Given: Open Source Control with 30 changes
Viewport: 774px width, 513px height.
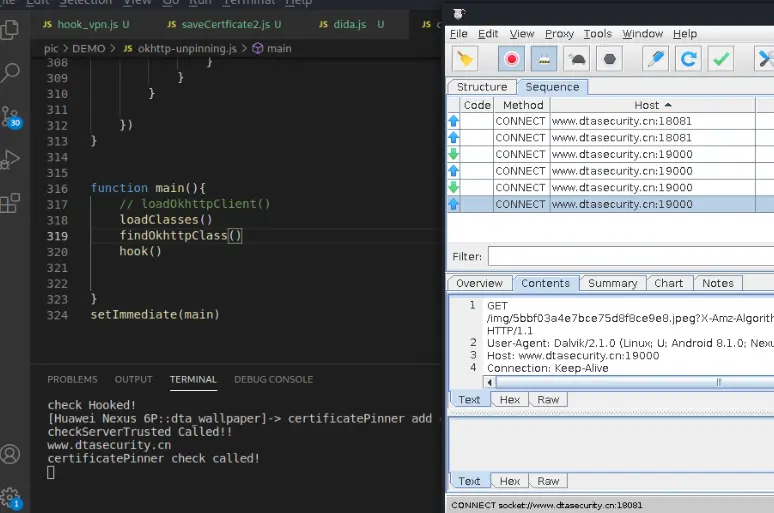Looking at the screenshot, I should pyautogui.click(x=10, y=118).
